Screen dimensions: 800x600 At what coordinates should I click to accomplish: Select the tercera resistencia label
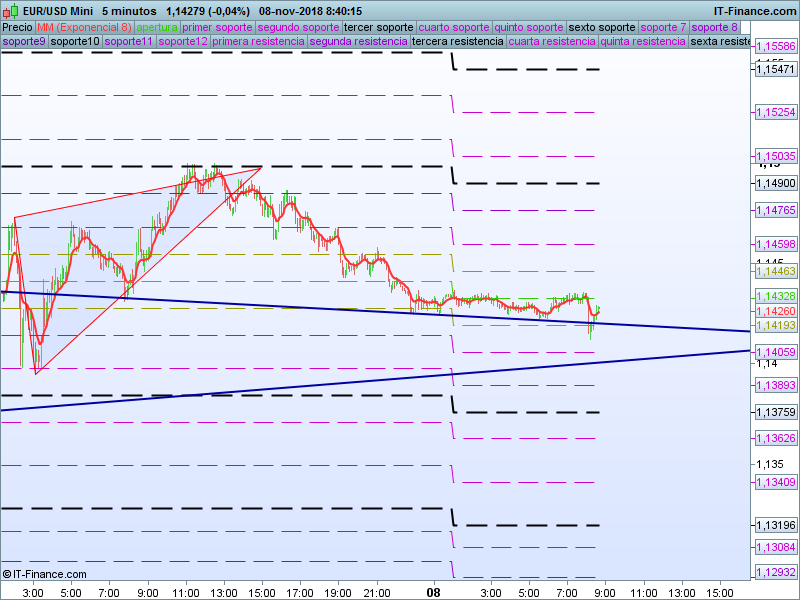coord(457,42)
